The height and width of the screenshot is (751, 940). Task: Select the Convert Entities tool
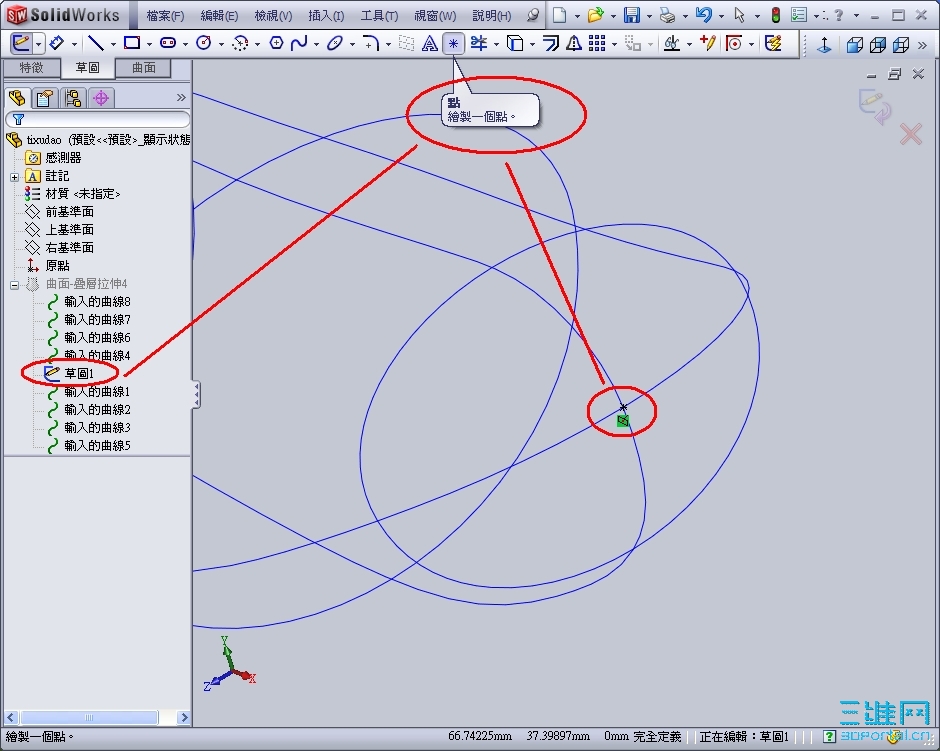[x=515, y=43]
